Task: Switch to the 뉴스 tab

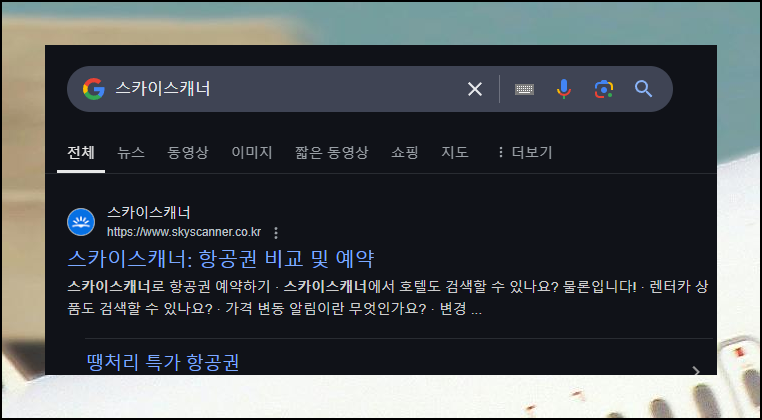Action: pos(131,153)
